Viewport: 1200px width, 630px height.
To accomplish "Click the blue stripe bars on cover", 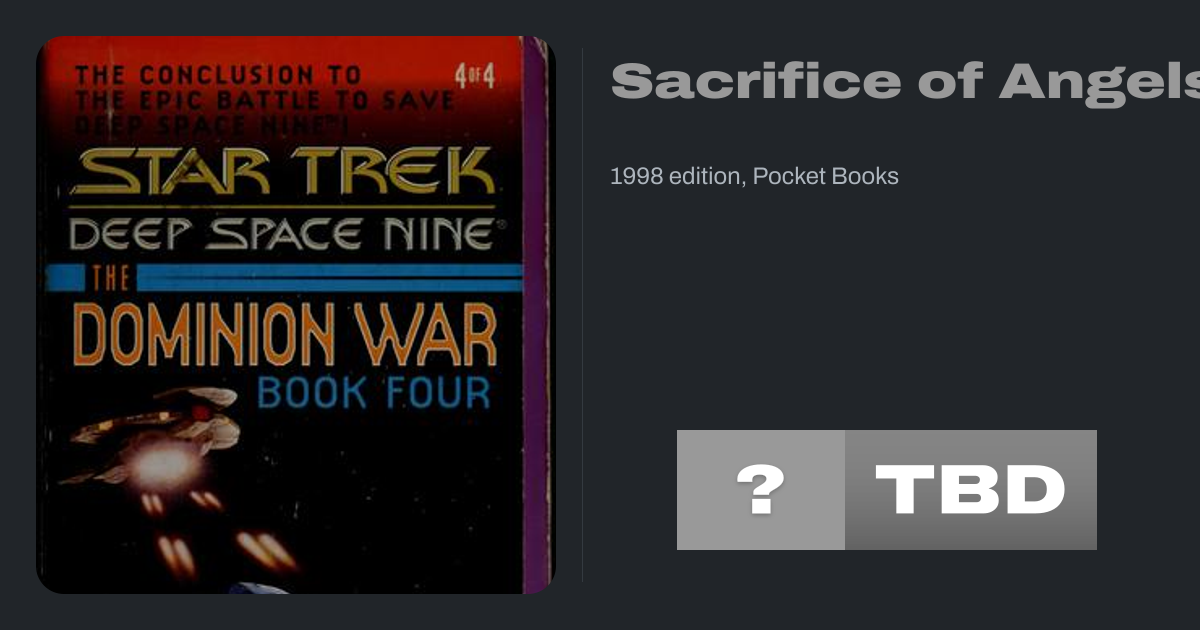I will [x=286, y=276].
